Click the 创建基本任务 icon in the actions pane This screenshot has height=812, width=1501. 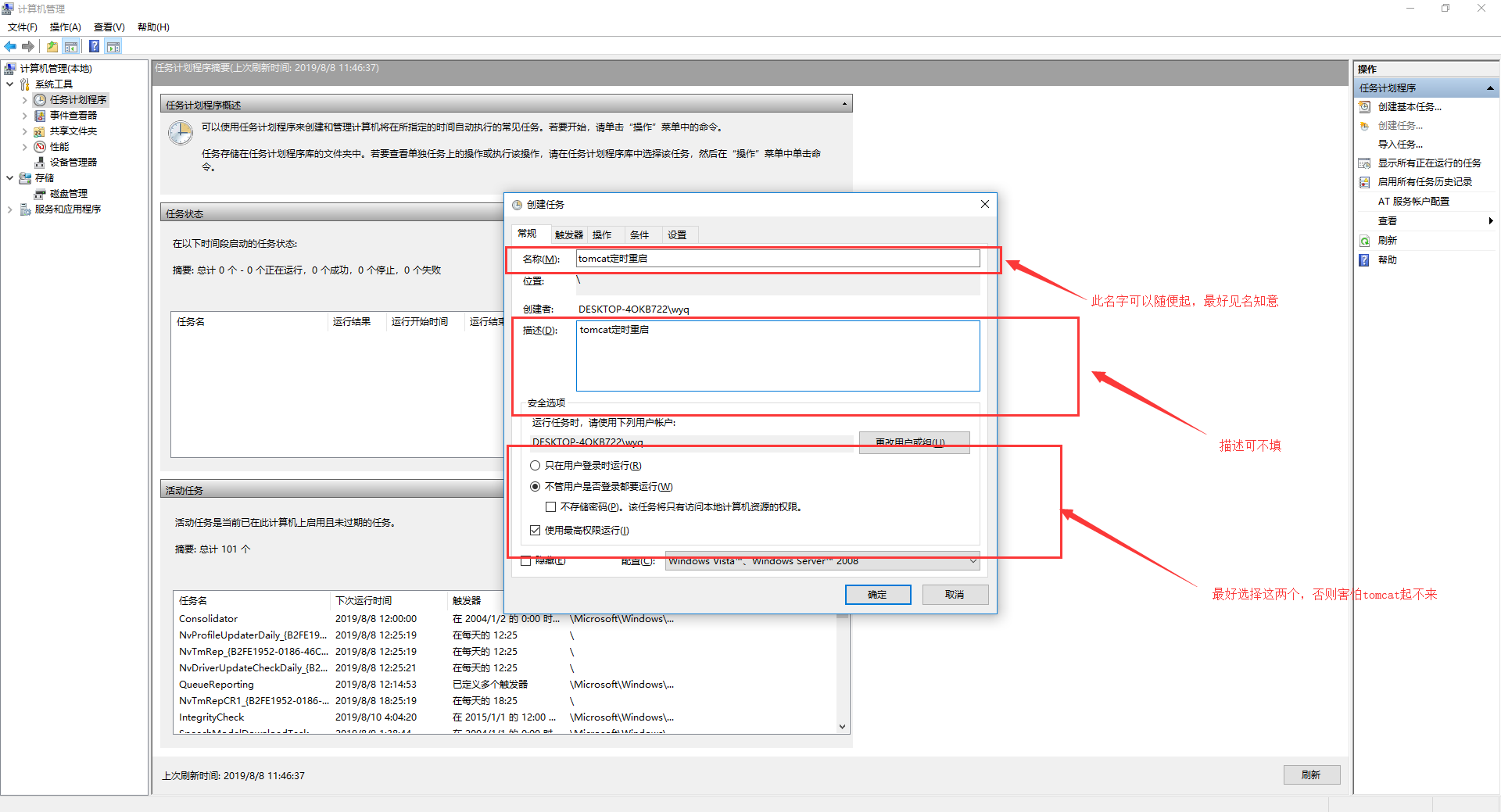[x=1364, y=107]
